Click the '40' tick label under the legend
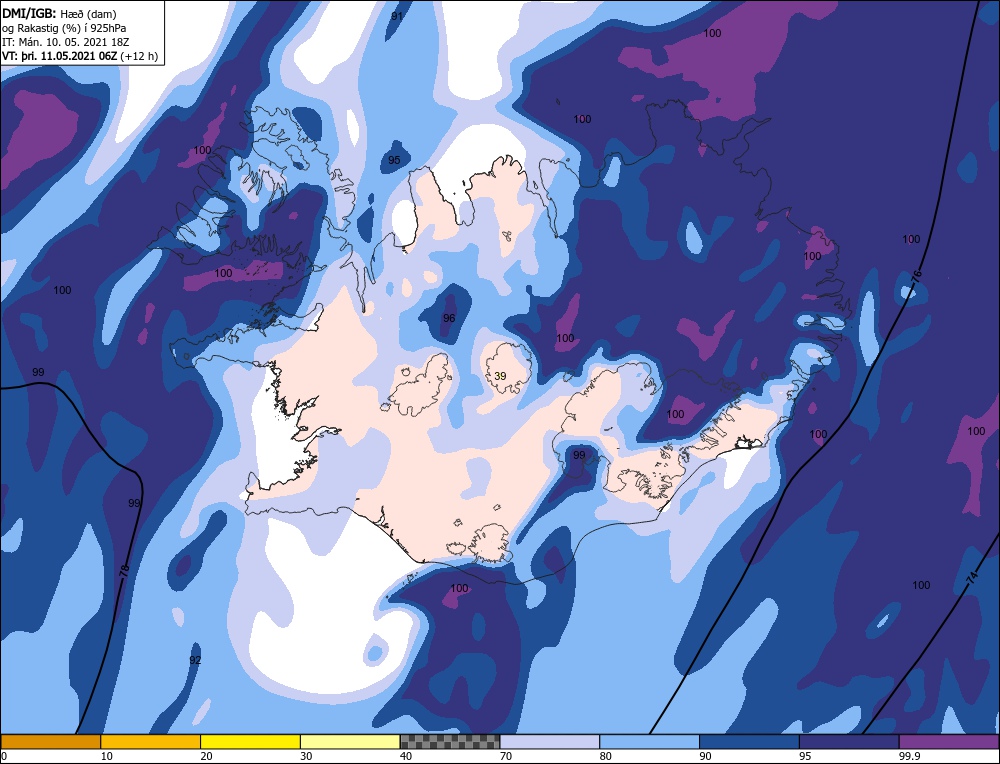Image resolution: width=1000 pixels, height=764 pixels. pos(406,756)
